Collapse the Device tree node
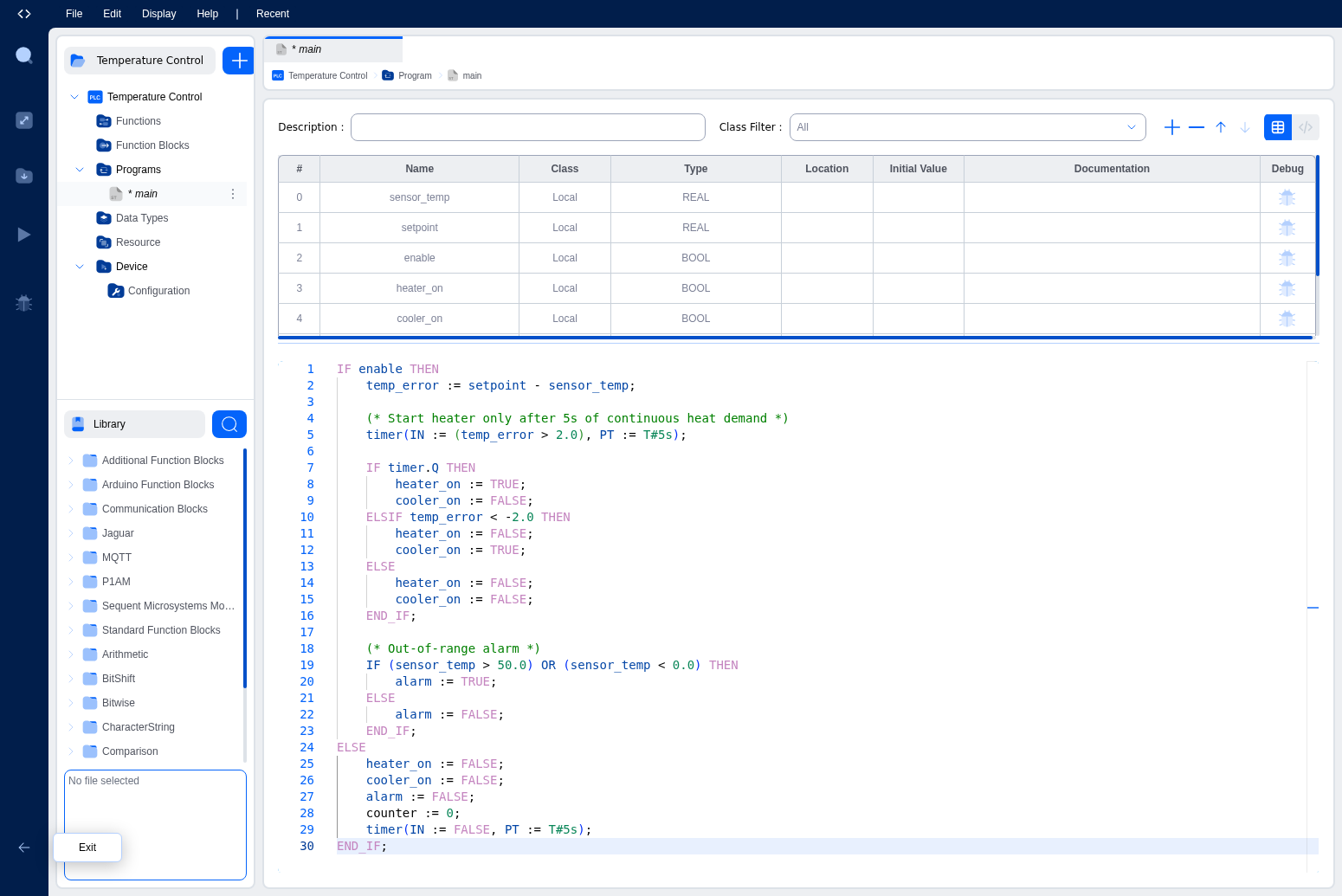This screenshot has height=896, width=1342. (80, 267)
